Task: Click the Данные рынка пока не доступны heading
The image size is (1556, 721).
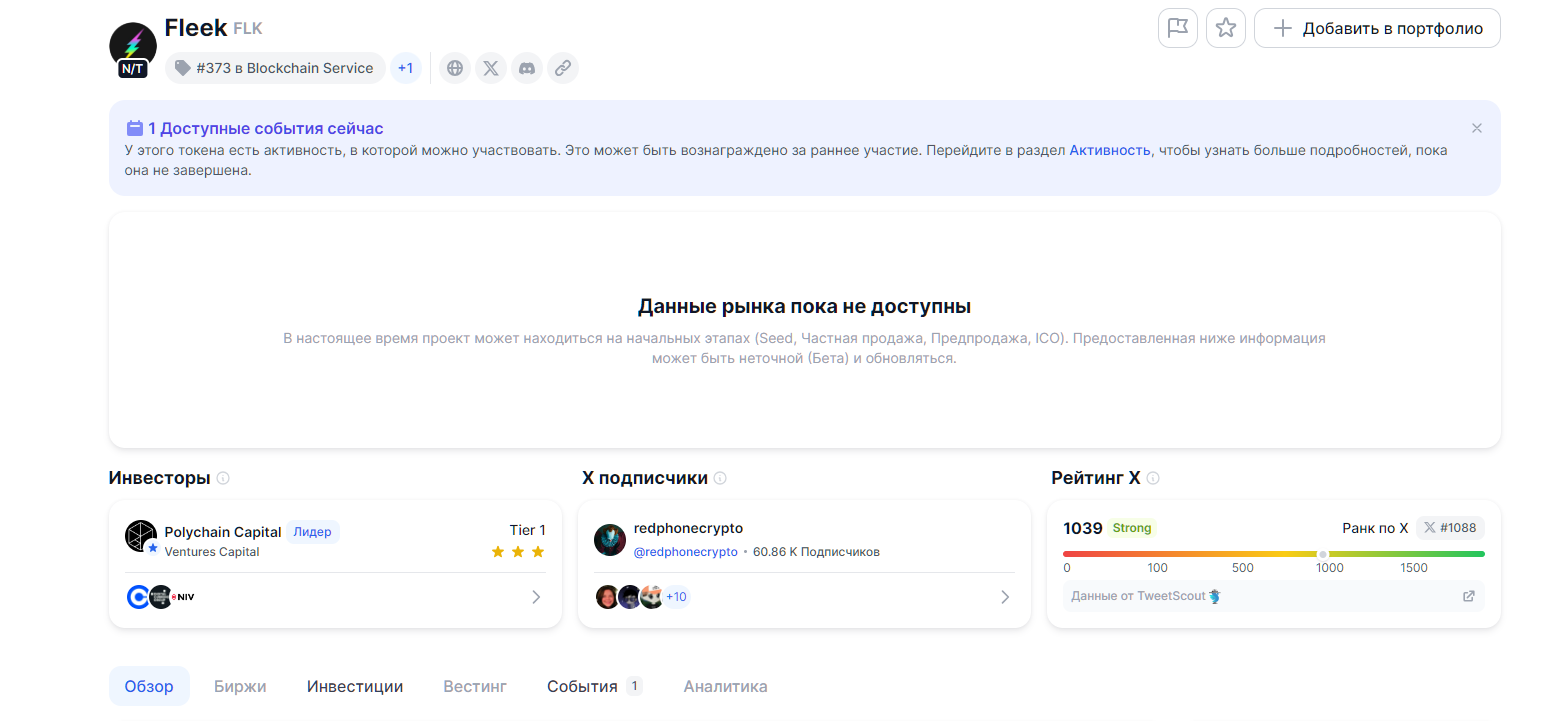Action: (x=805, y=306)
